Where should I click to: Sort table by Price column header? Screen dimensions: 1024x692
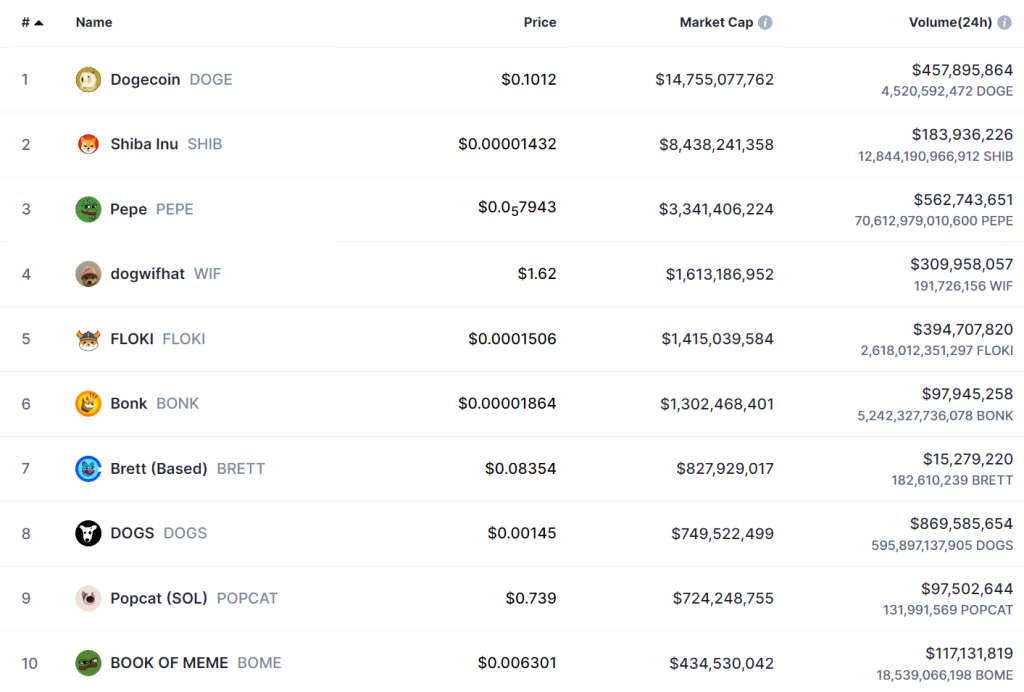(x=540, y=22)
